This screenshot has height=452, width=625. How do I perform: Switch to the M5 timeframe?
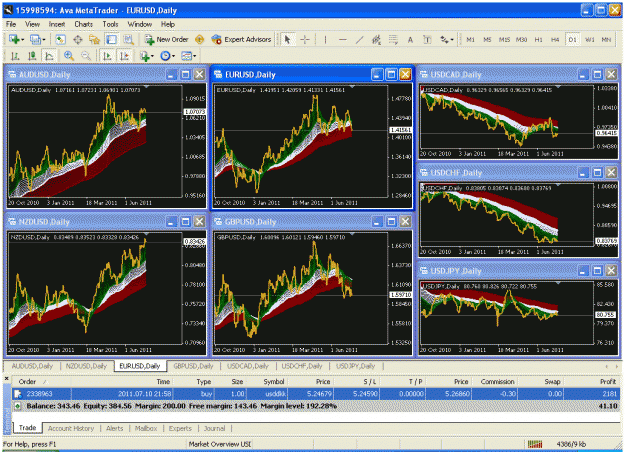pos(487,39)
